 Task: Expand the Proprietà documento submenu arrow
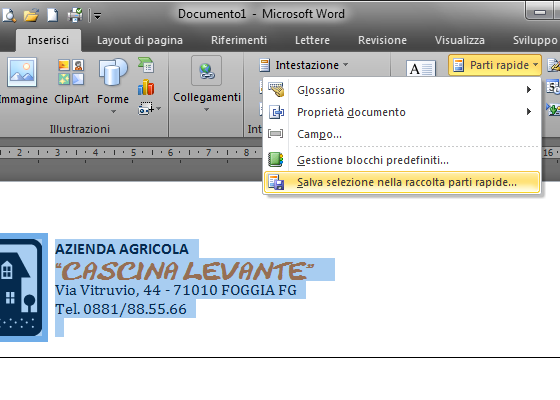point(529,112)
